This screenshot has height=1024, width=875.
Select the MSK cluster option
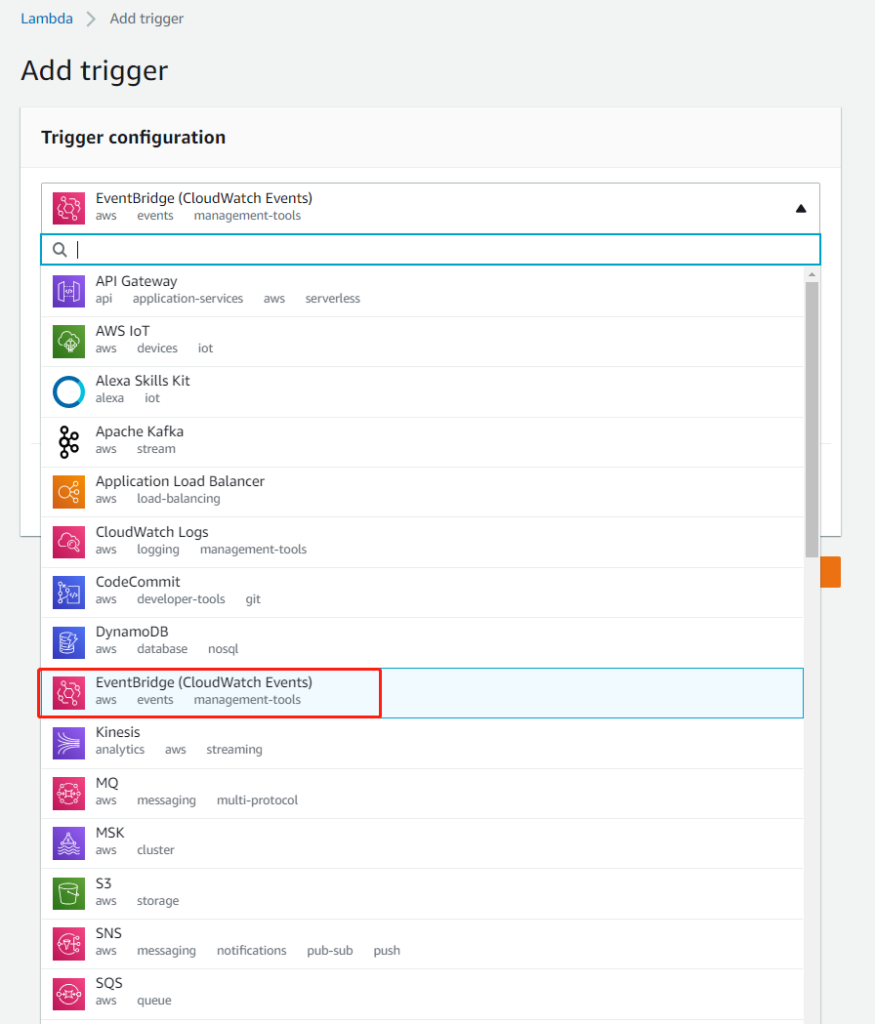pos(110,842)
